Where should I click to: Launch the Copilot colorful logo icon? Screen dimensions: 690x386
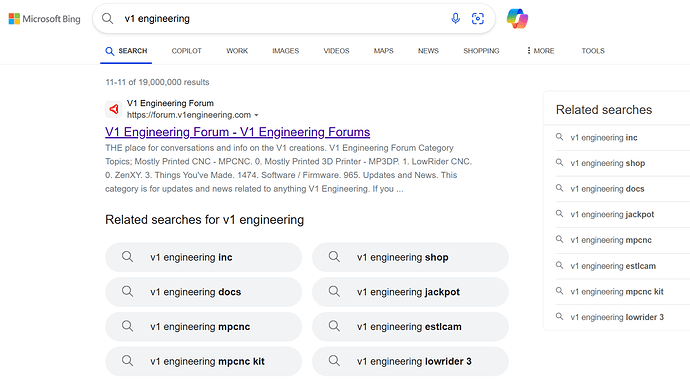tap(517, 18)
